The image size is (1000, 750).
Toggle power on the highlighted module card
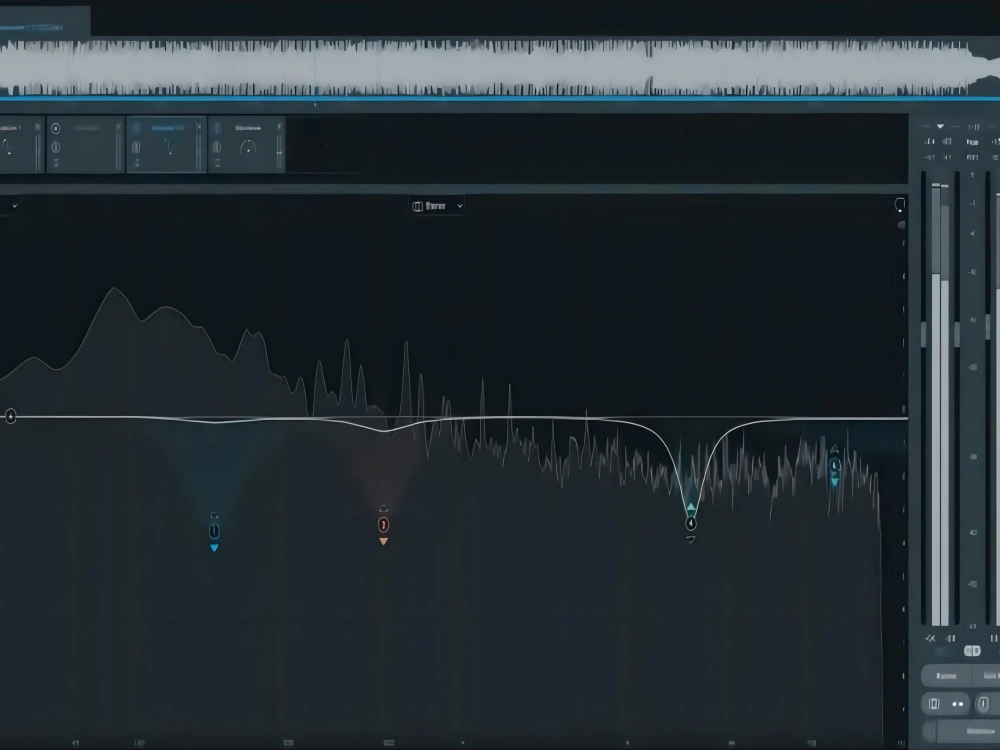click(136, 128)
